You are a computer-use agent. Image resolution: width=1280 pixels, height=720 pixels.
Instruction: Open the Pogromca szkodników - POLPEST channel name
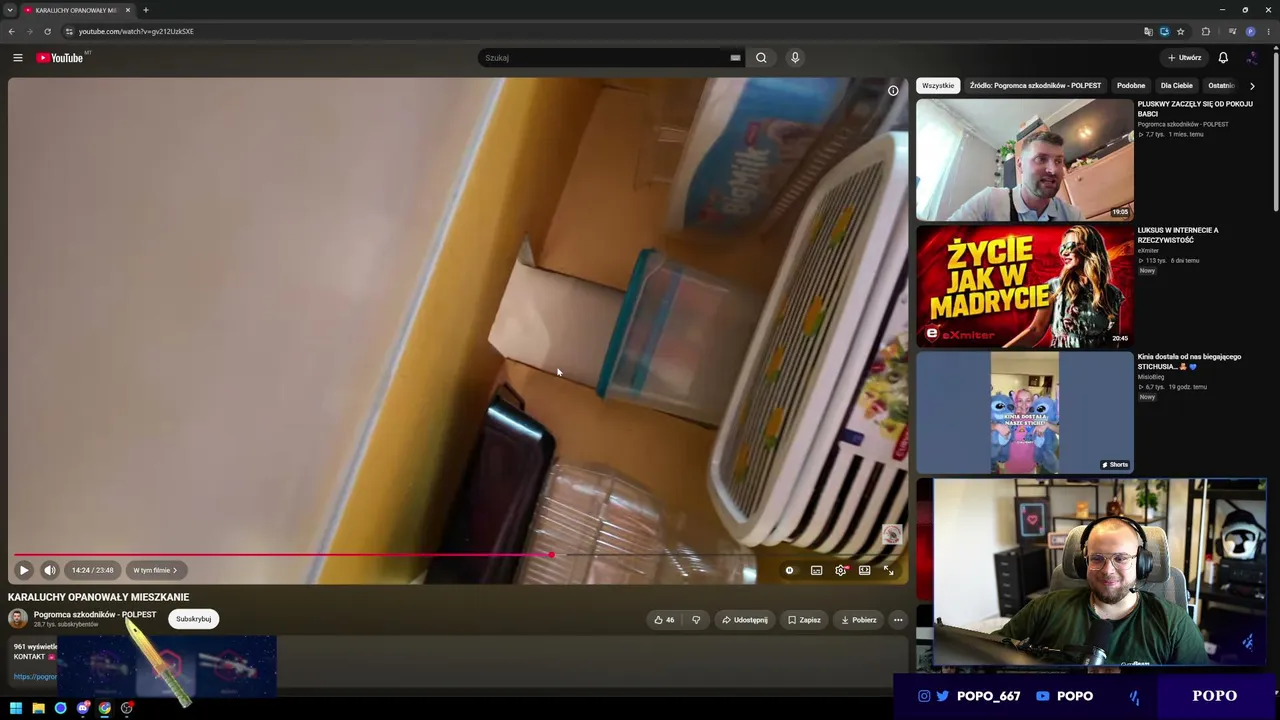tap(95, 615)
